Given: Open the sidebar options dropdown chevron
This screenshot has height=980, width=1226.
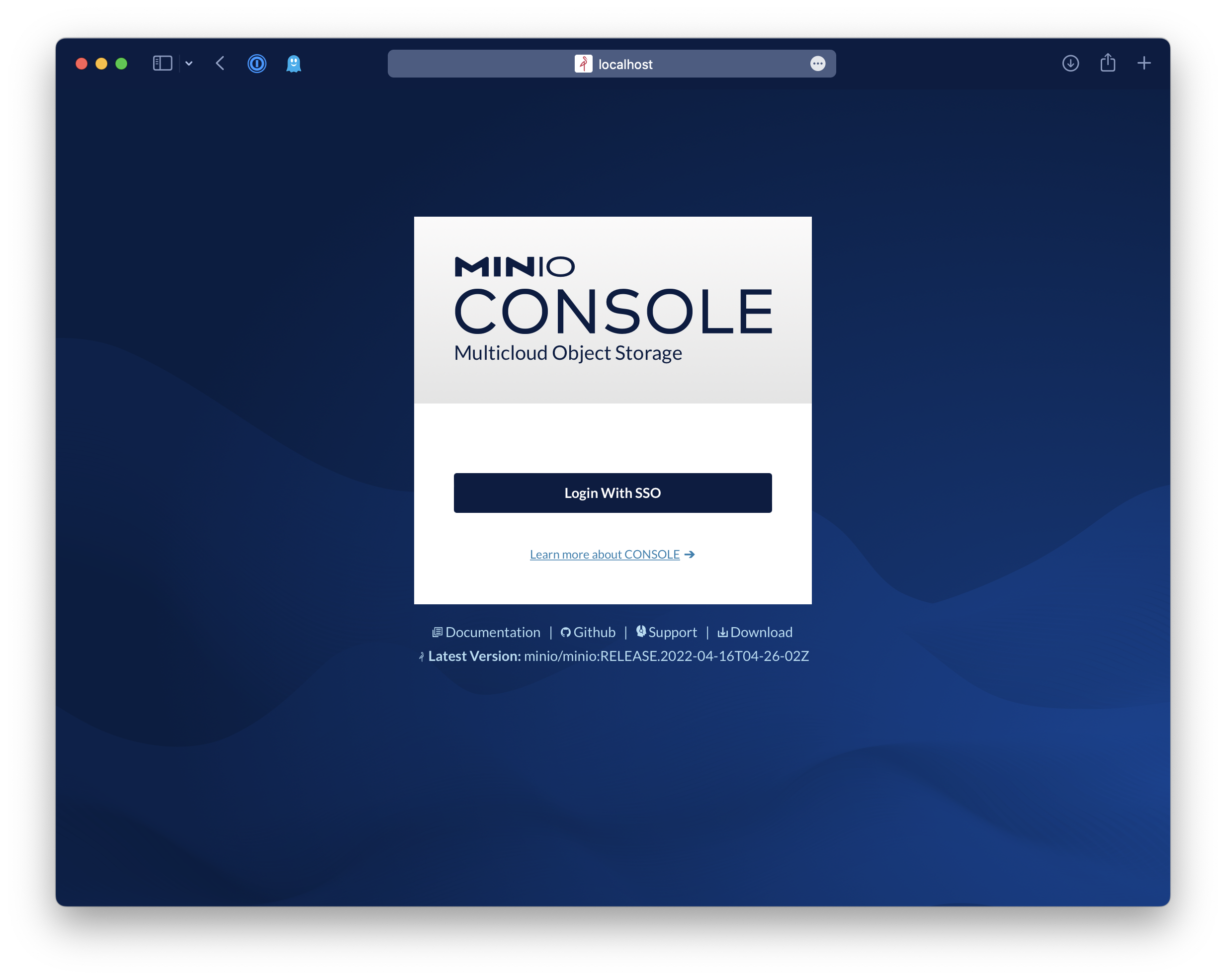Looking at the screenshot, I should [x=189, y=64].
